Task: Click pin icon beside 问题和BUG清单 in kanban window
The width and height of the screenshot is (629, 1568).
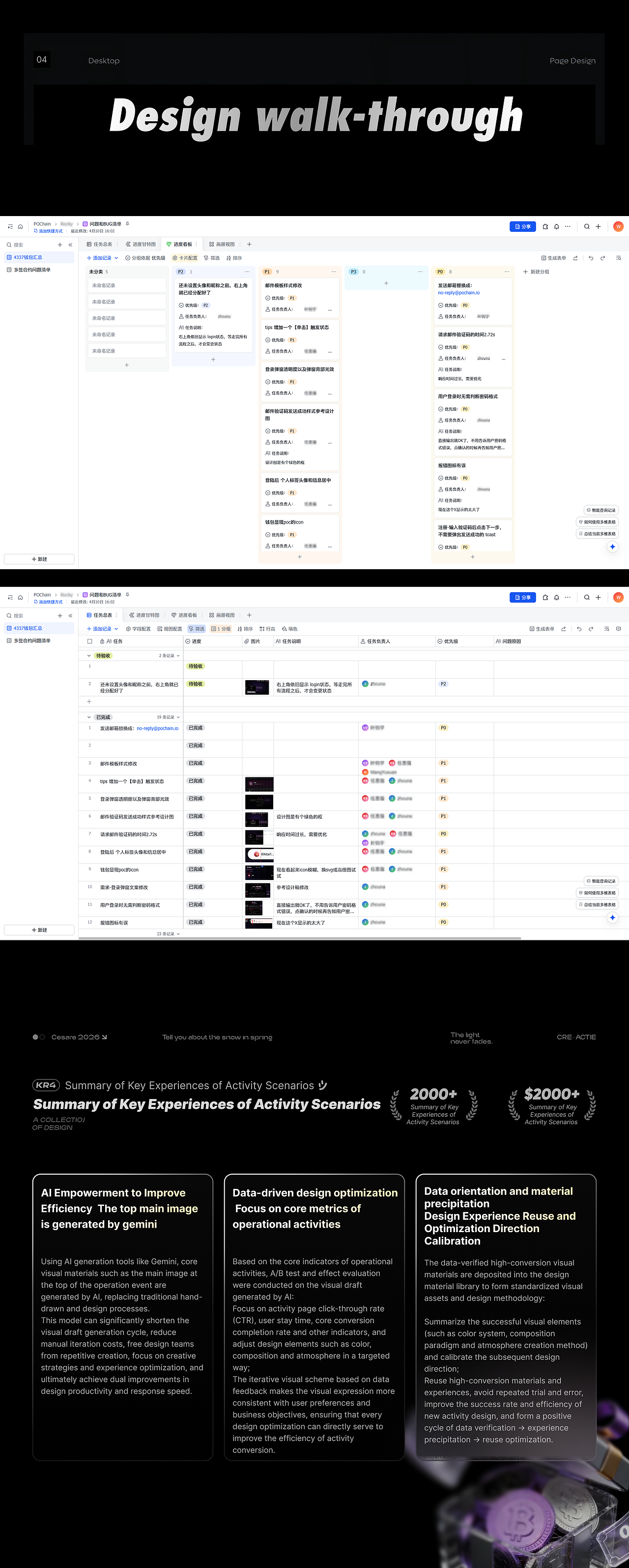Action: 127,224
